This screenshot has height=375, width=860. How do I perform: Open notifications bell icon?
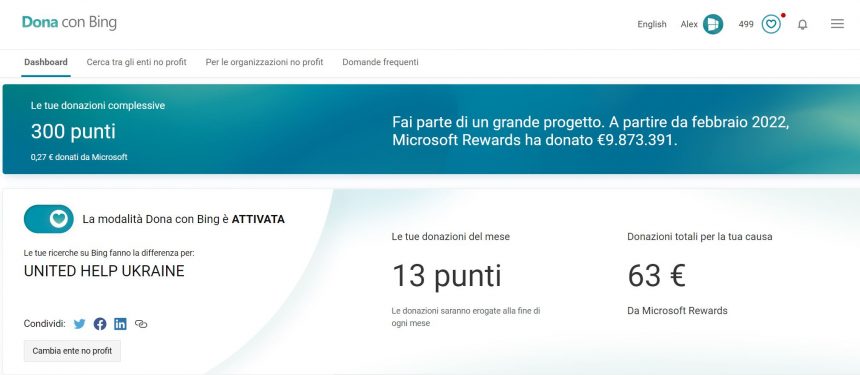point(802,24)
